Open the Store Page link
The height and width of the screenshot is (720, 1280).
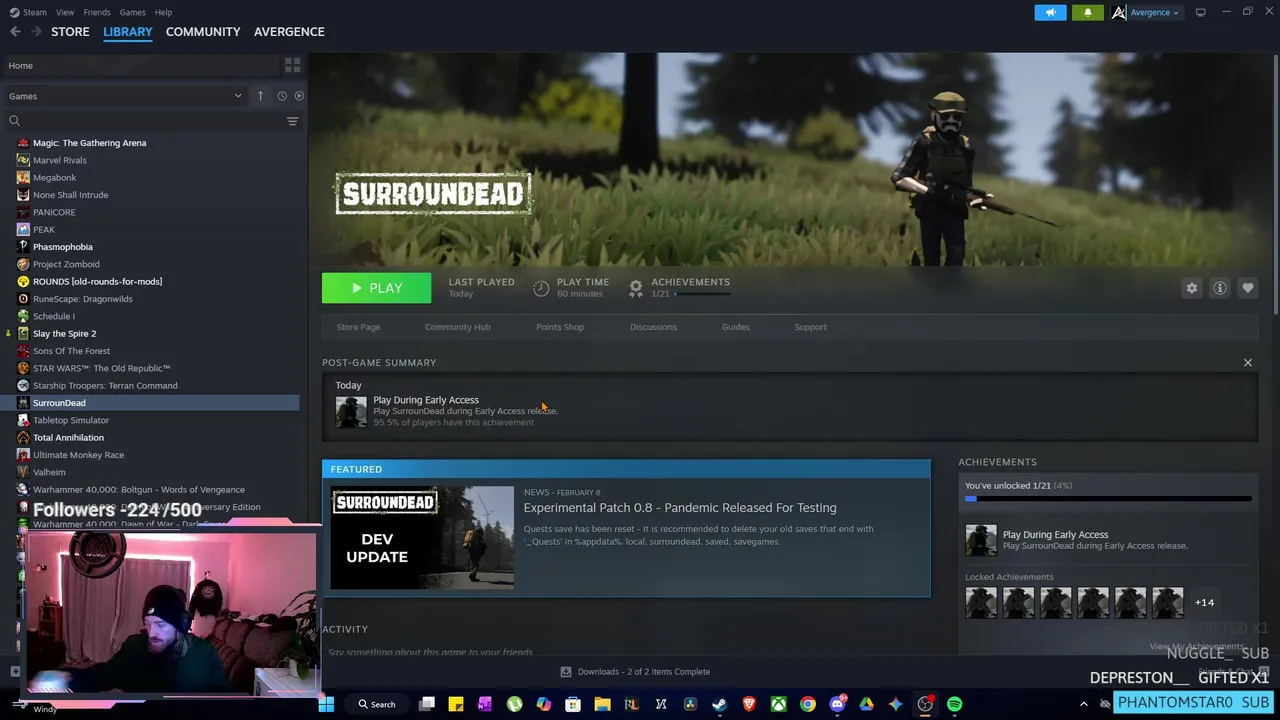tap(358, 327)
